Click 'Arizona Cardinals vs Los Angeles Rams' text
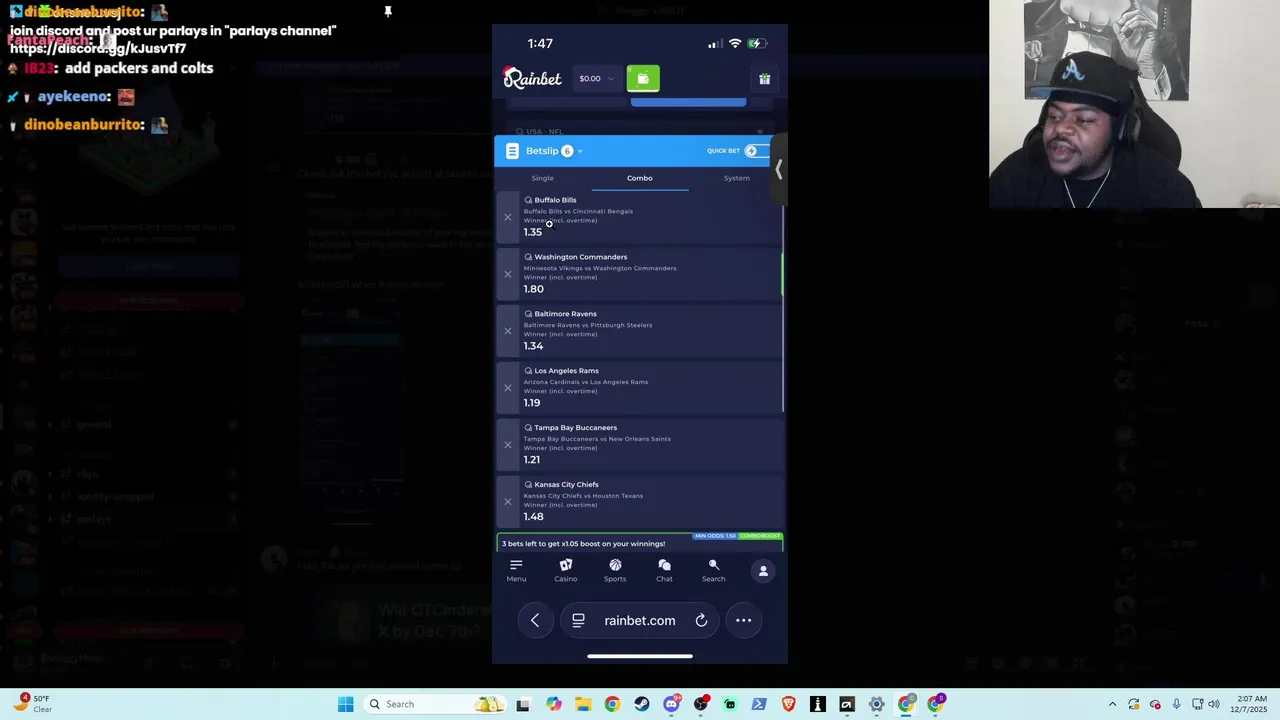 click(x=586, y=382)
